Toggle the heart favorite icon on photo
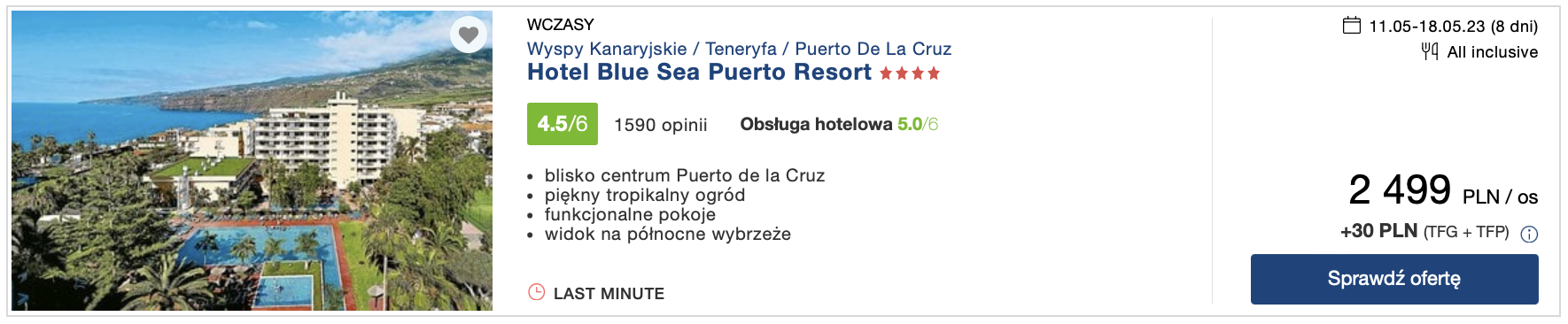The height and width of the screenshot is (324, 1568). click(x=469, y=35)
